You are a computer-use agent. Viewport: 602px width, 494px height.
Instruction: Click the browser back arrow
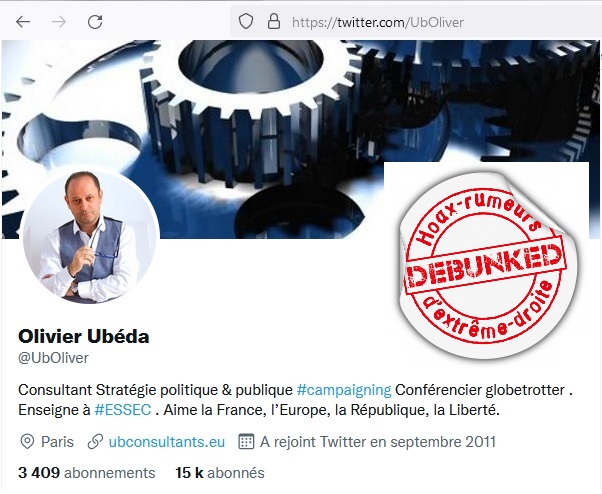23,22
